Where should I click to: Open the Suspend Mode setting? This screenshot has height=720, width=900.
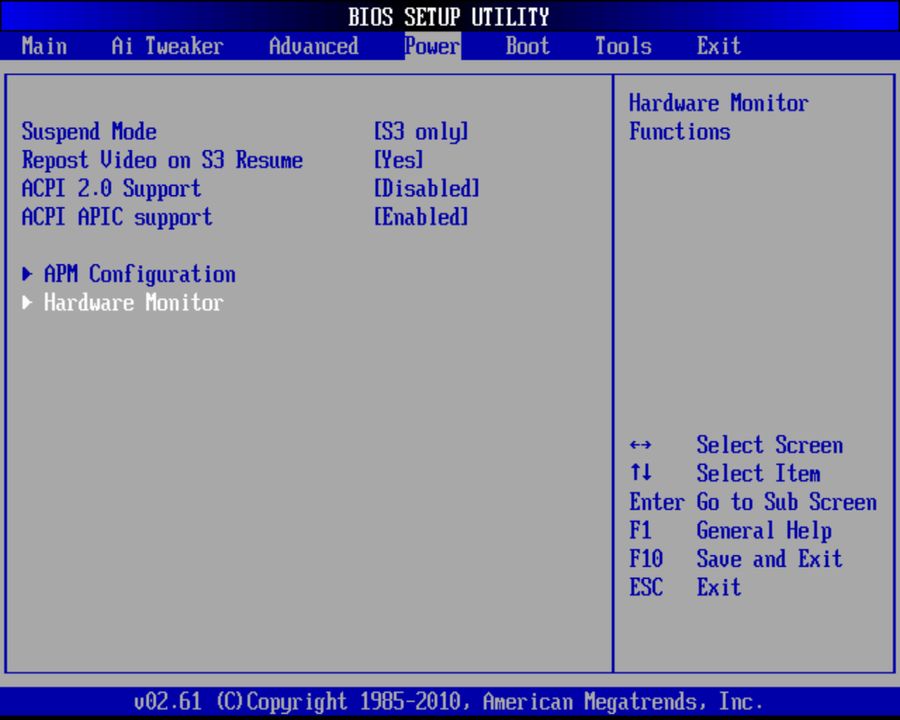(x=89, y=131)
